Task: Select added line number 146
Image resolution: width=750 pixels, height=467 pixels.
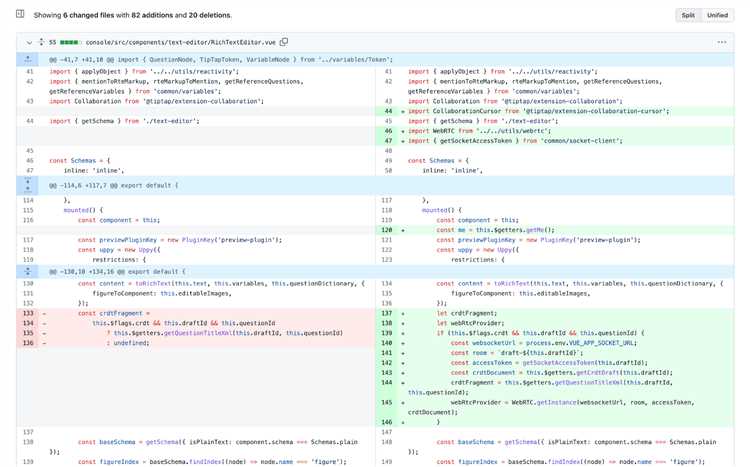Action: (x=387, y=422)
